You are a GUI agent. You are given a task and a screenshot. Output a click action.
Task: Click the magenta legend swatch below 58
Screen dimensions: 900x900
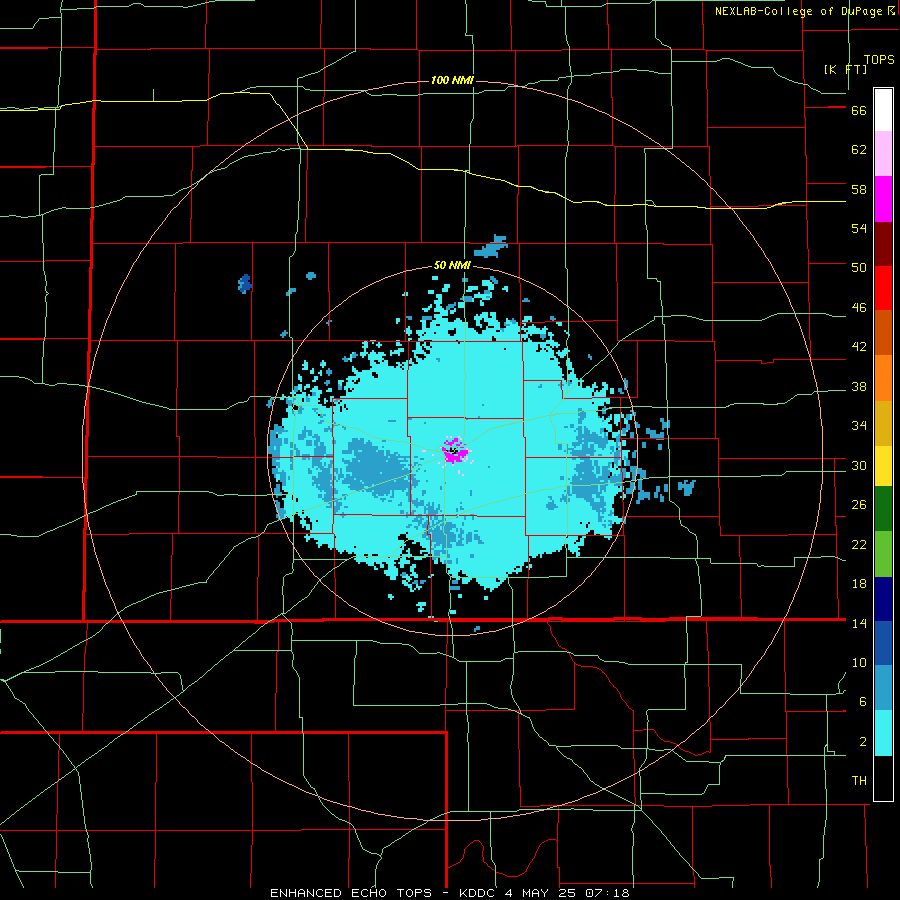(883, 199)
